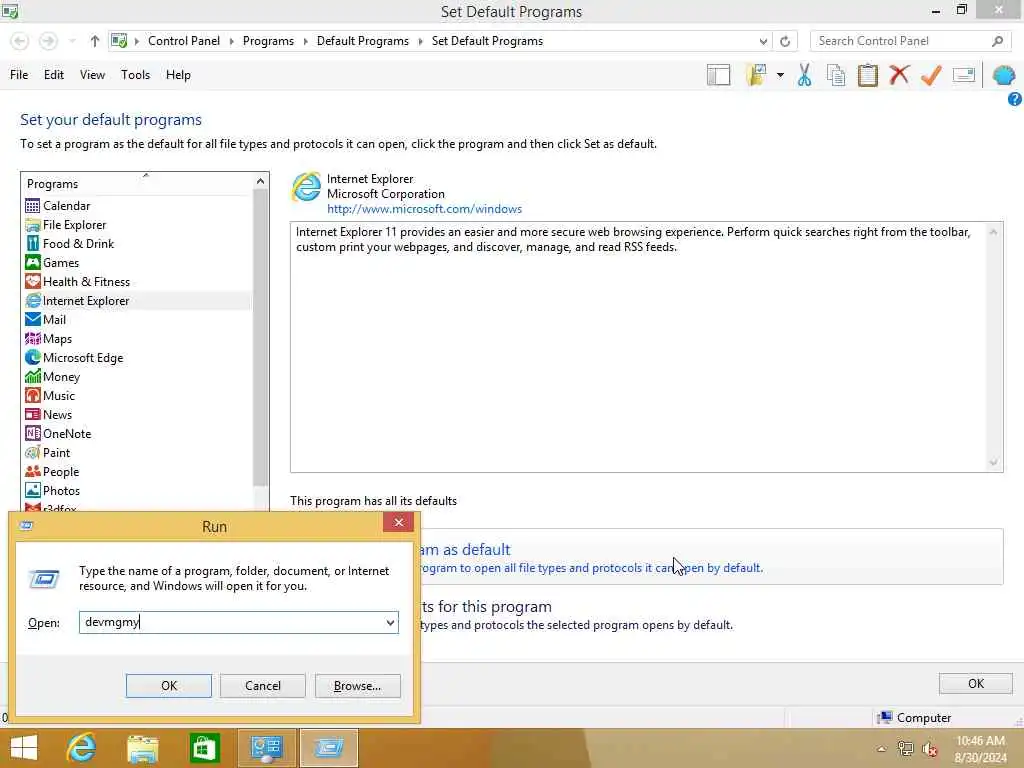
Task: Select Money in the programs list
Action: point(61,377)
